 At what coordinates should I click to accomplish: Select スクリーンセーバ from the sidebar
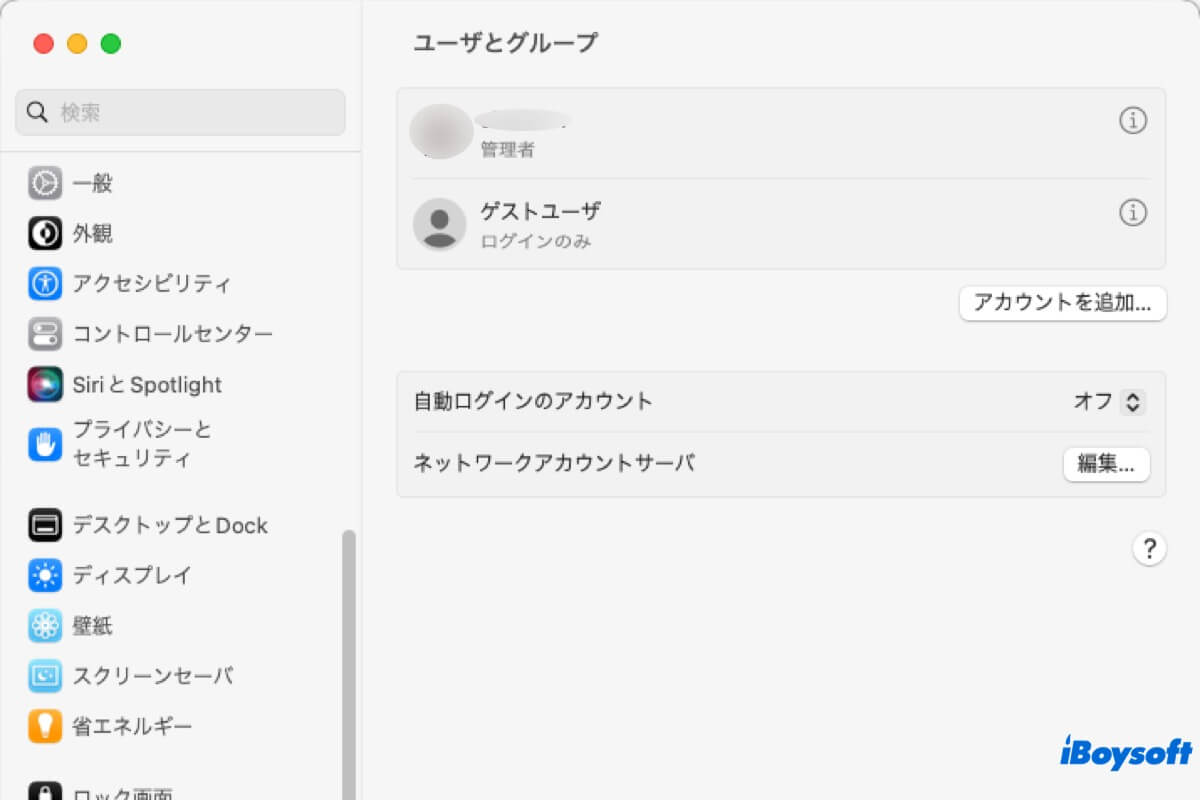(x=140, y=676)
